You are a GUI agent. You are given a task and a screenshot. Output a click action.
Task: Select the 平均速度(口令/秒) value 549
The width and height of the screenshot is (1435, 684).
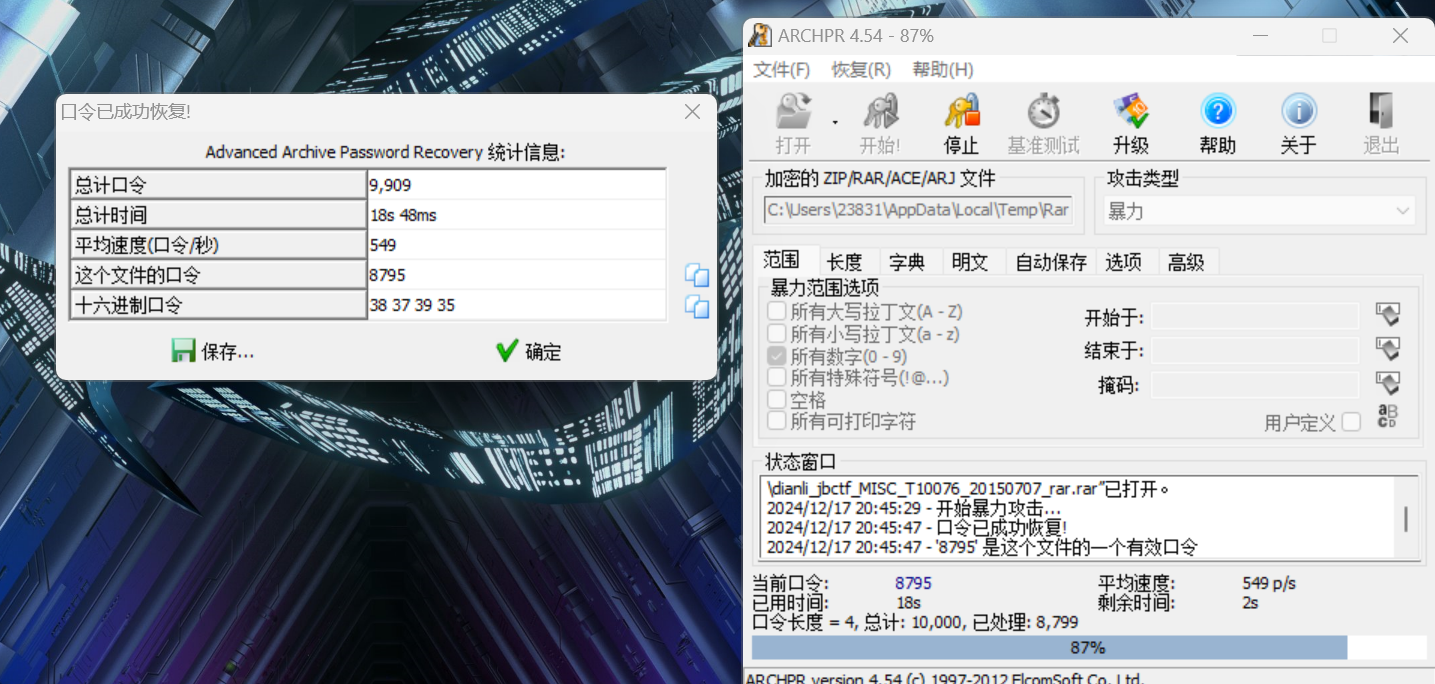516,245
